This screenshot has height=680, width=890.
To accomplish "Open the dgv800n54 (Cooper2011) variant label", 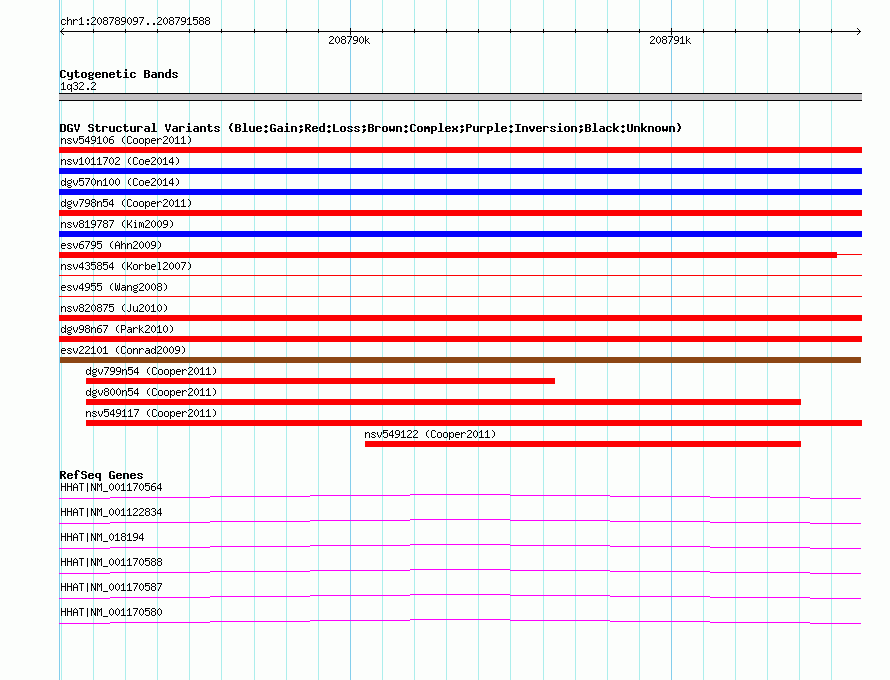I will pos(151,392).
